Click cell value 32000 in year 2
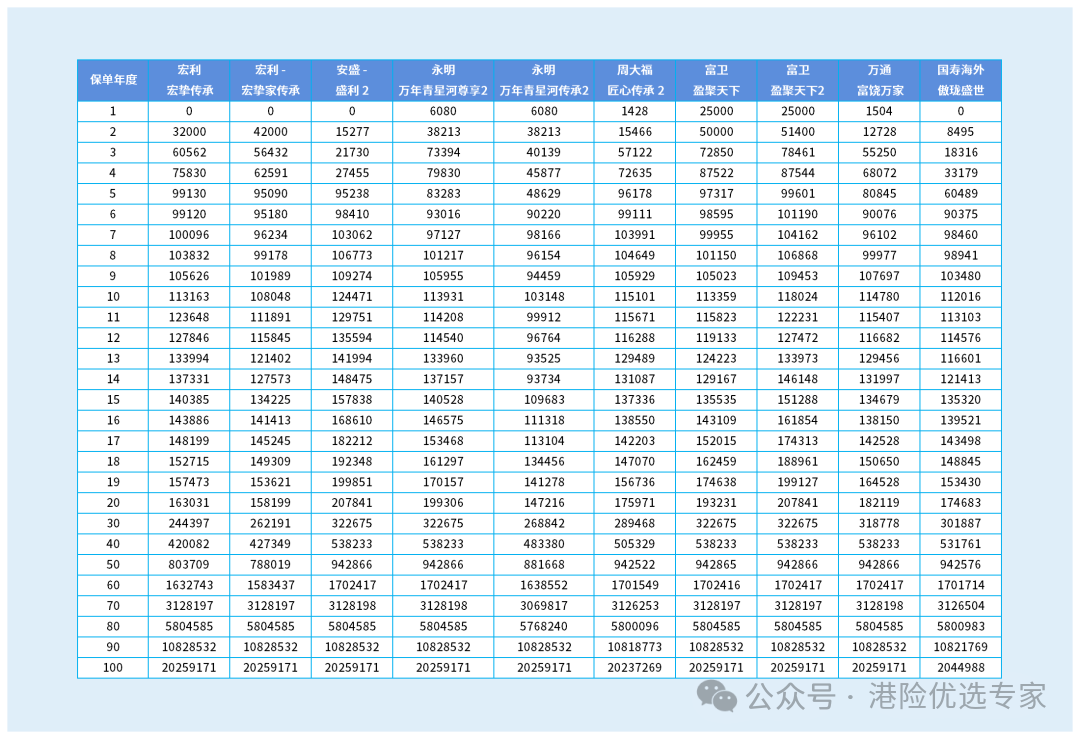The height and width of the screenshot is (739, 1080). (x=189, y=132)
